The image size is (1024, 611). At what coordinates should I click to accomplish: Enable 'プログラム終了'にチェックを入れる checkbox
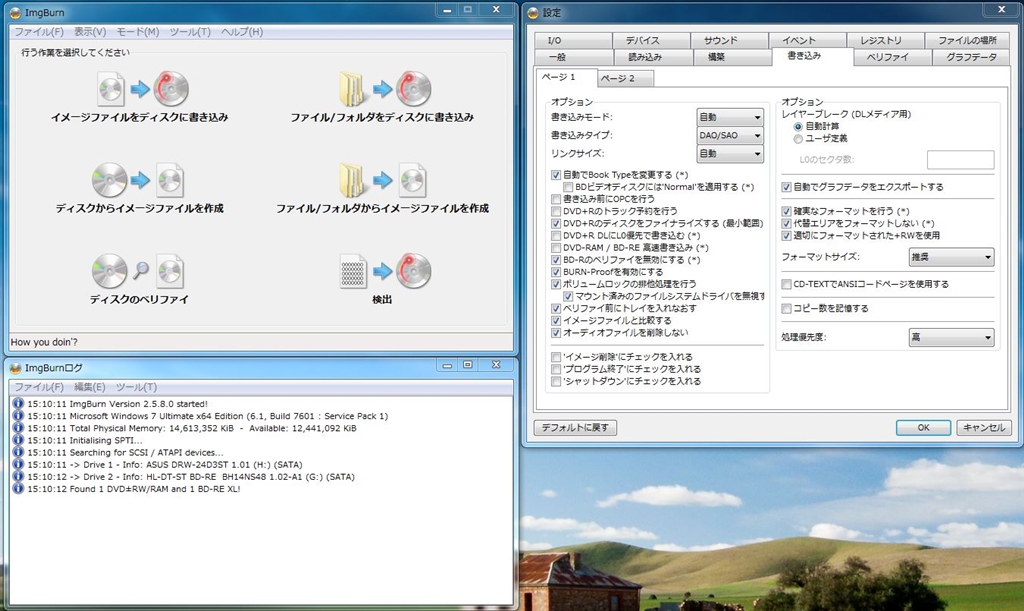pos(556,369)
